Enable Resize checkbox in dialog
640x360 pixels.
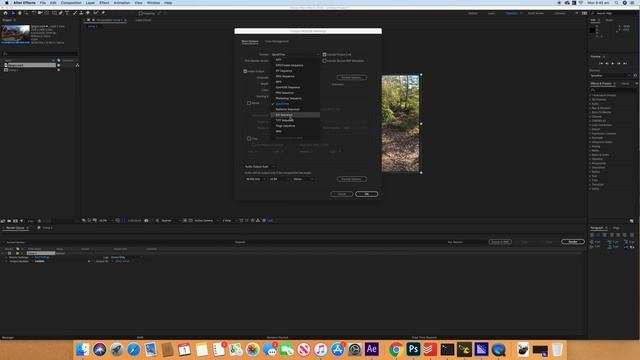pyautogui.click(x=249, y=103)
